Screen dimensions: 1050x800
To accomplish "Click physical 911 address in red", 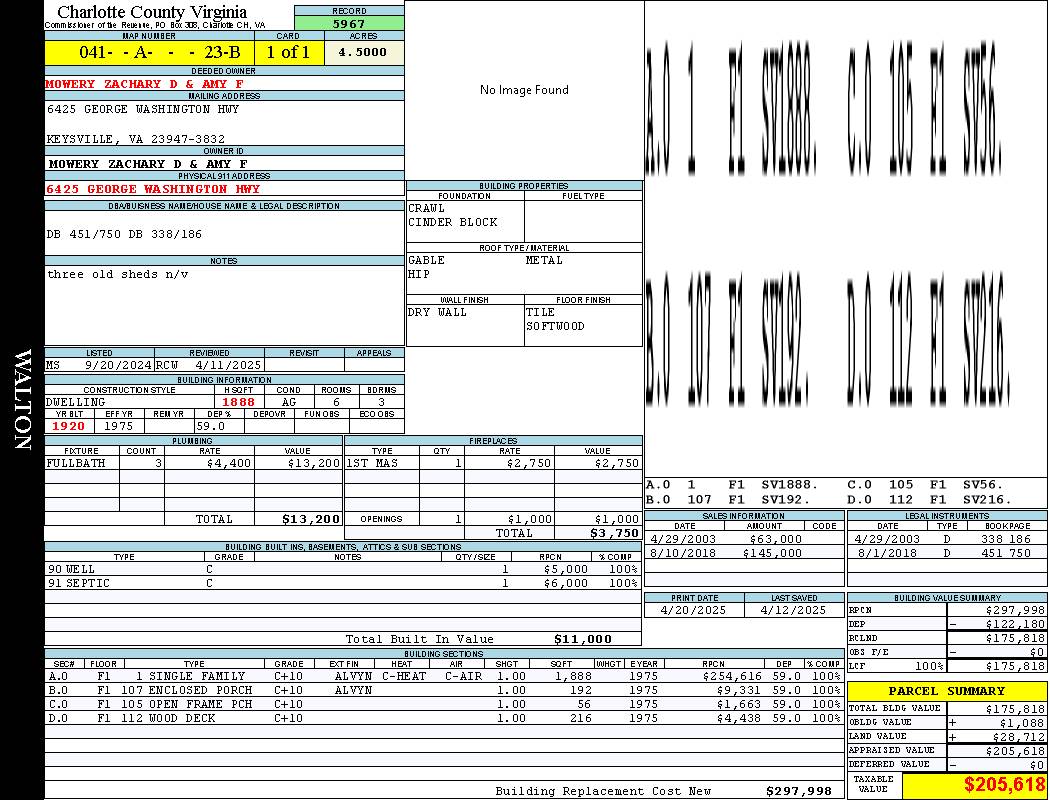I will [x=153, y=189].
